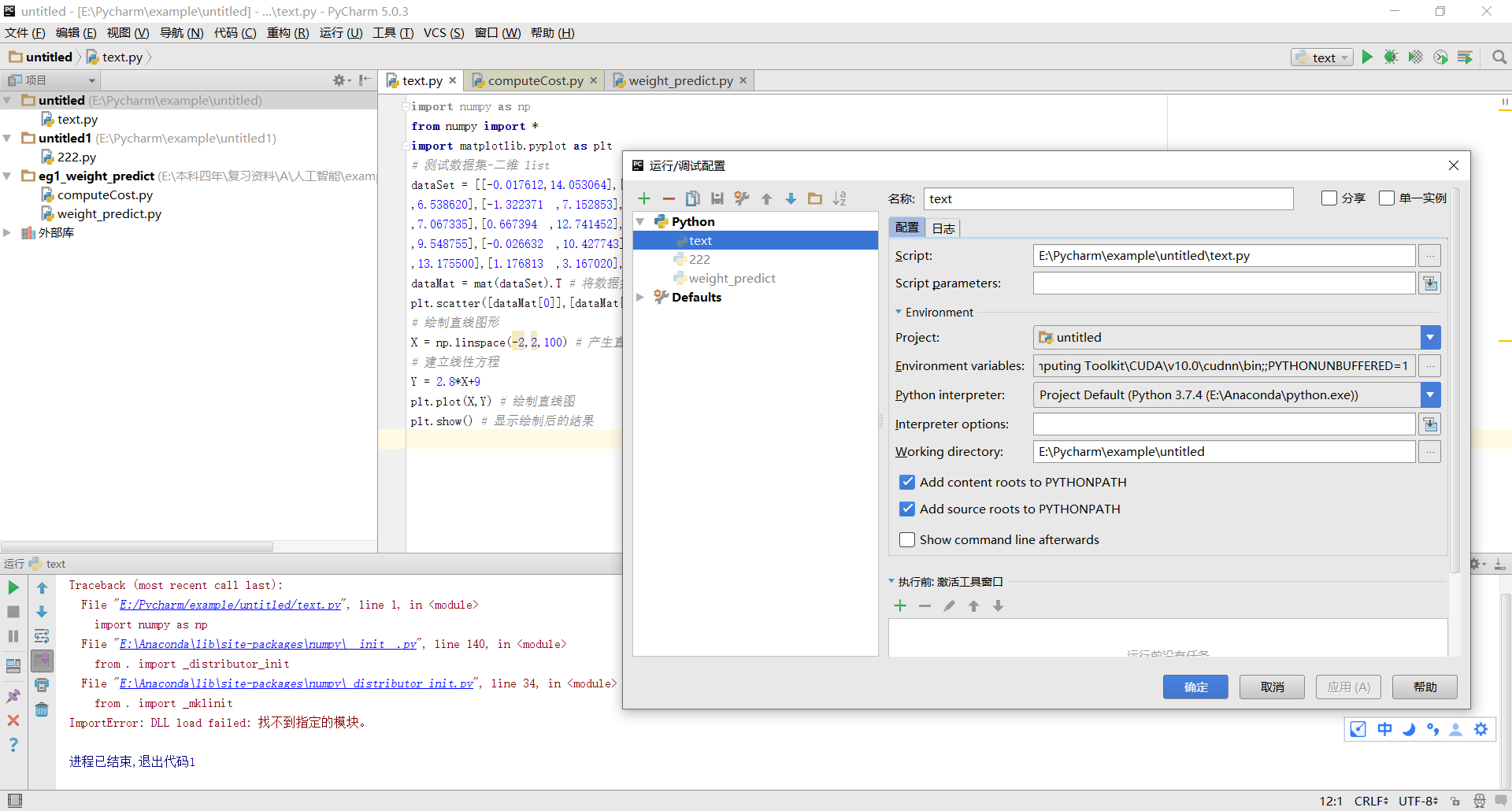
Task: Edit defaults using the wrench icon
Action: click(x=742, y=198)
